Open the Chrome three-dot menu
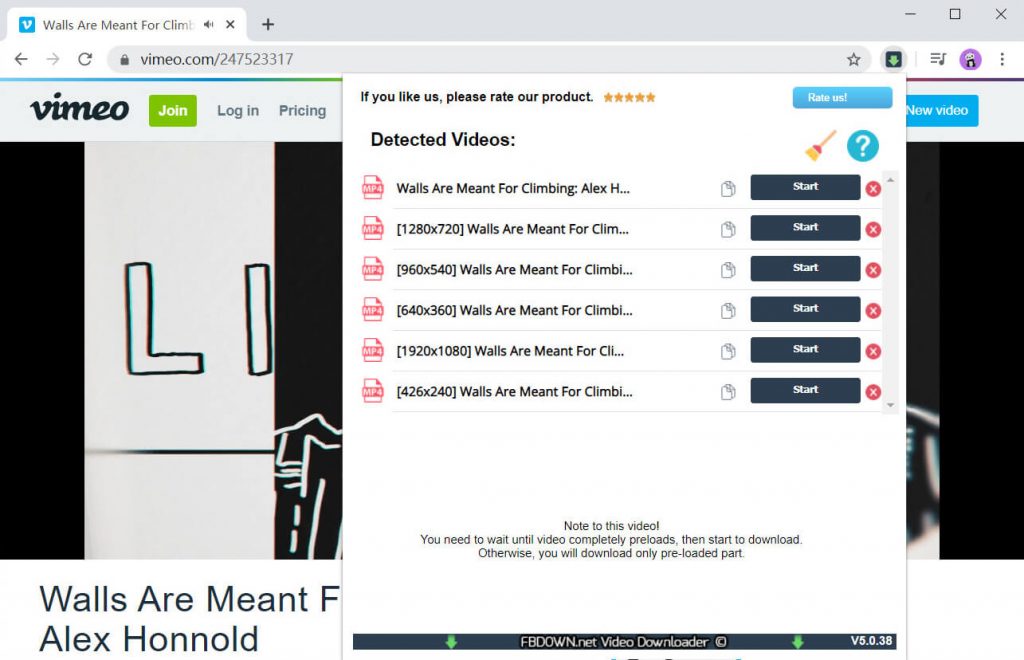This screenshot has height=660, width=1024. coord(1002,59)
